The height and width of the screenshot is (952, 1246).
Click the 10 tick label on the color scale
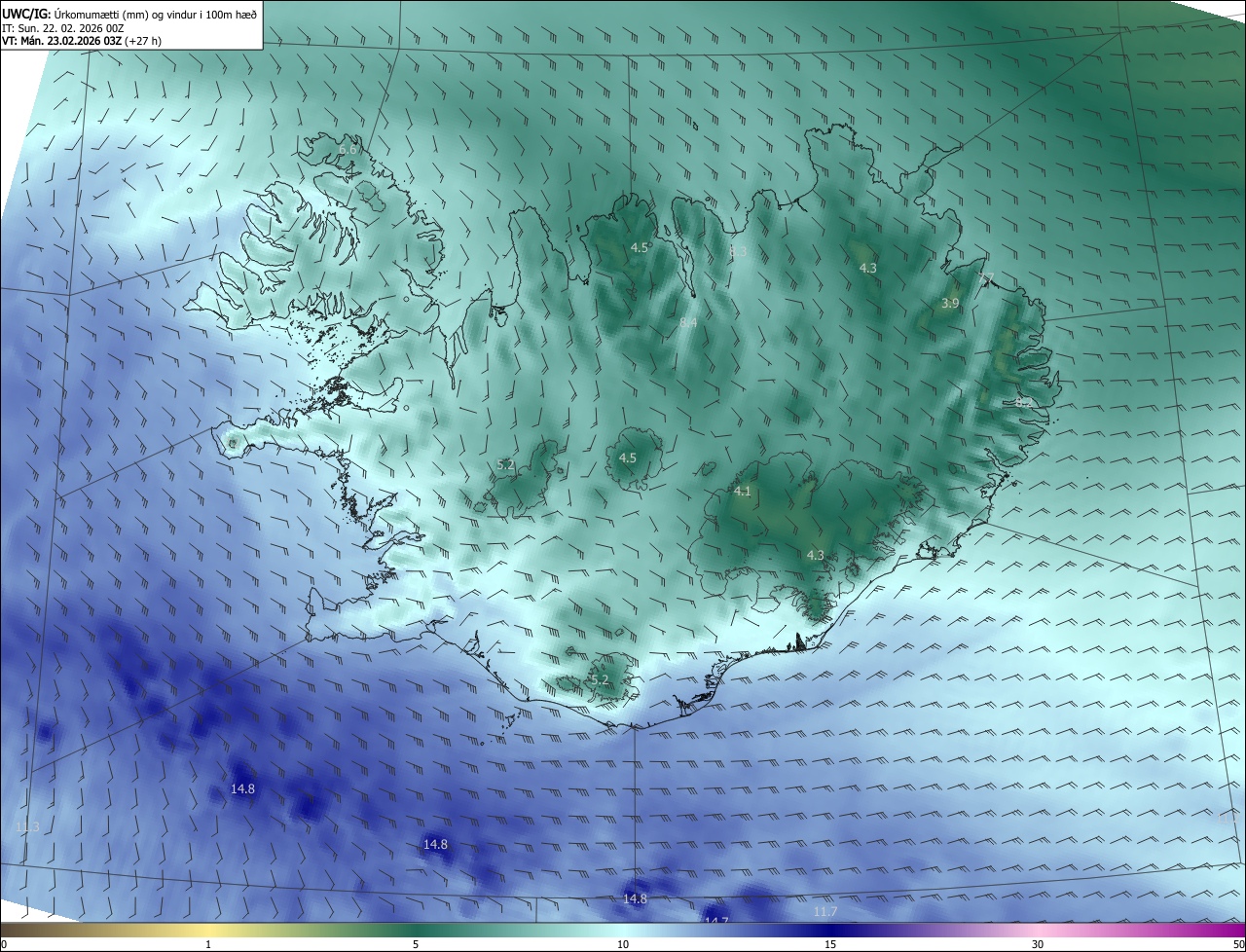click(623, 944)
